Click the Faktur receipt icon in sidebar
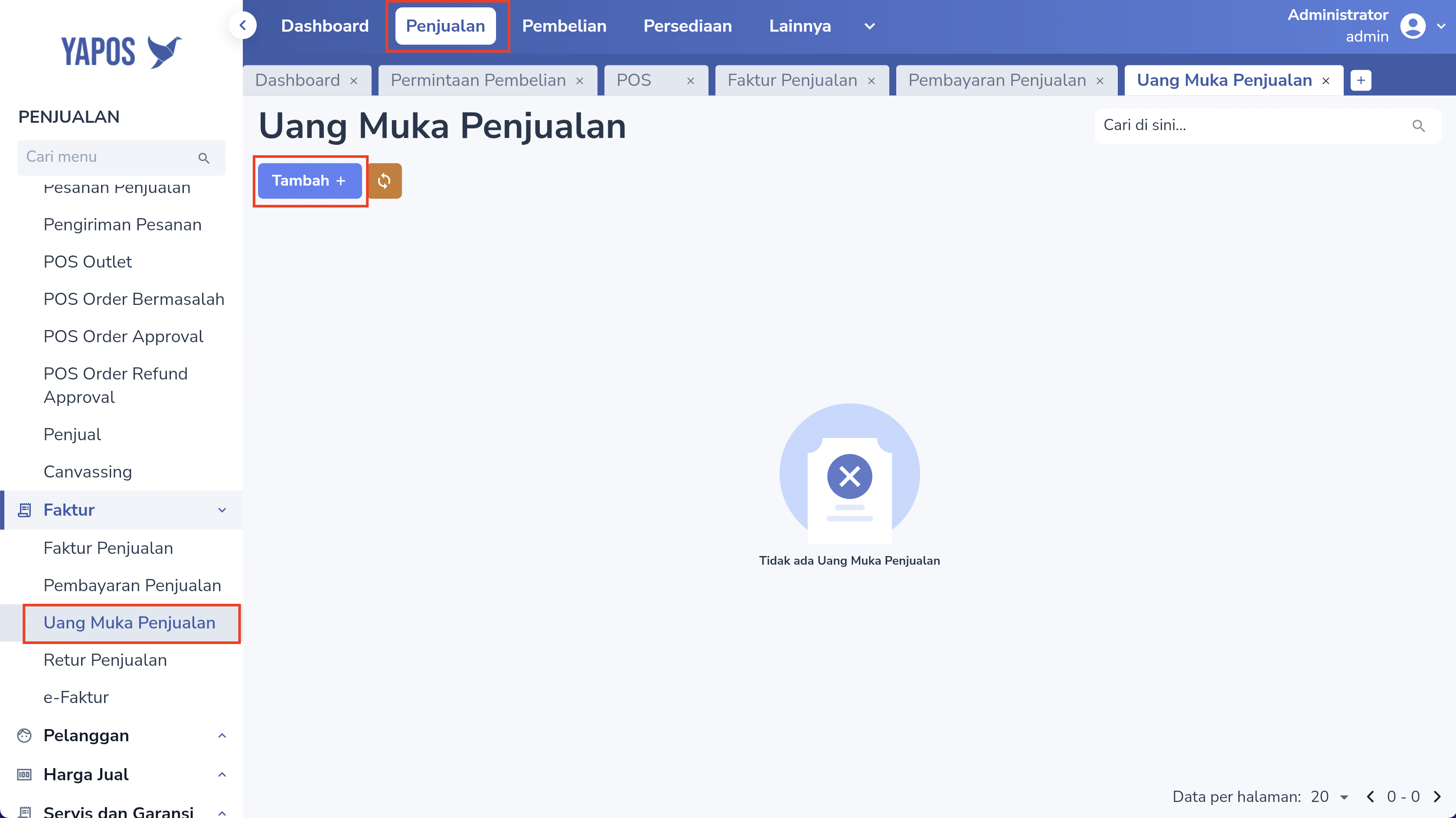Image resolution: width=1456 pixels, height=818 pixels. click(24, 510)
